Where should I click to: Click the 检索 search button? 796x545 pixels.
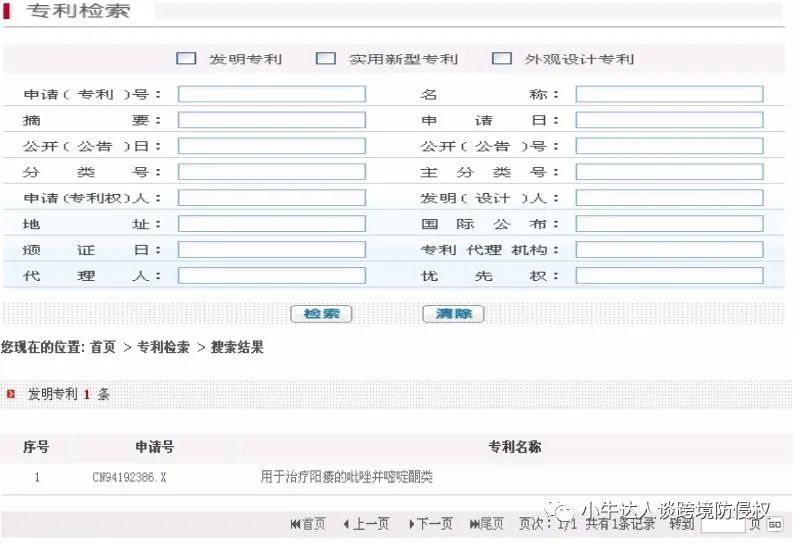click(x=321, y=314)
